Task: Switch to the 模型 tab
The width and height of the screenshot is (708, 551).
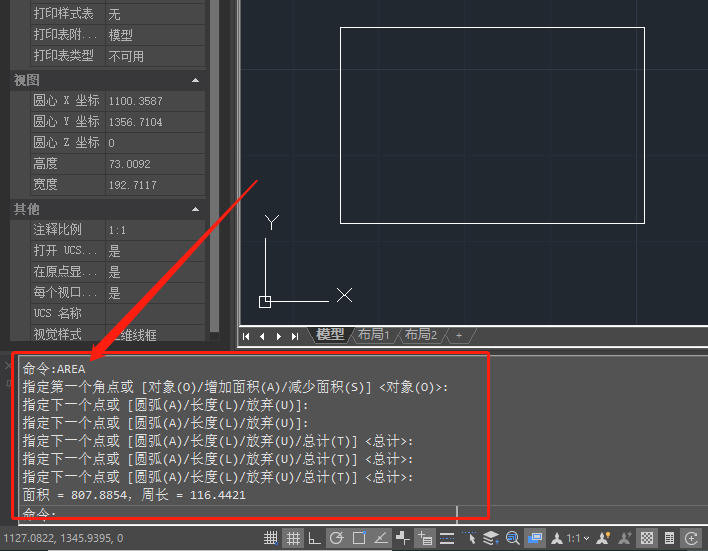Action: (330, 335)
